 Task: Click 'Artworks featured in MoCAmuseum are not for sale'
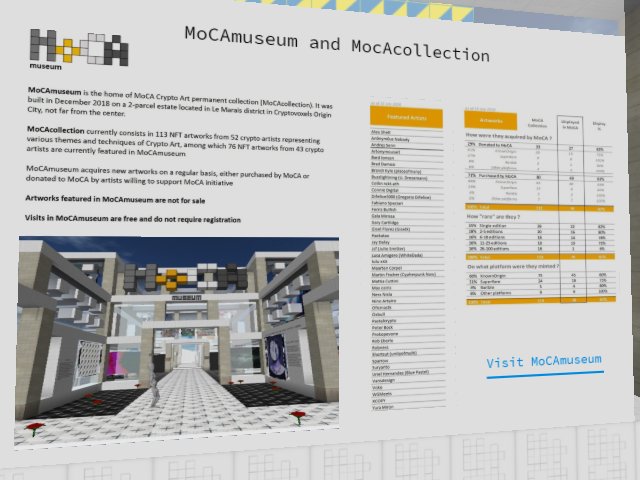coord(115,200)
